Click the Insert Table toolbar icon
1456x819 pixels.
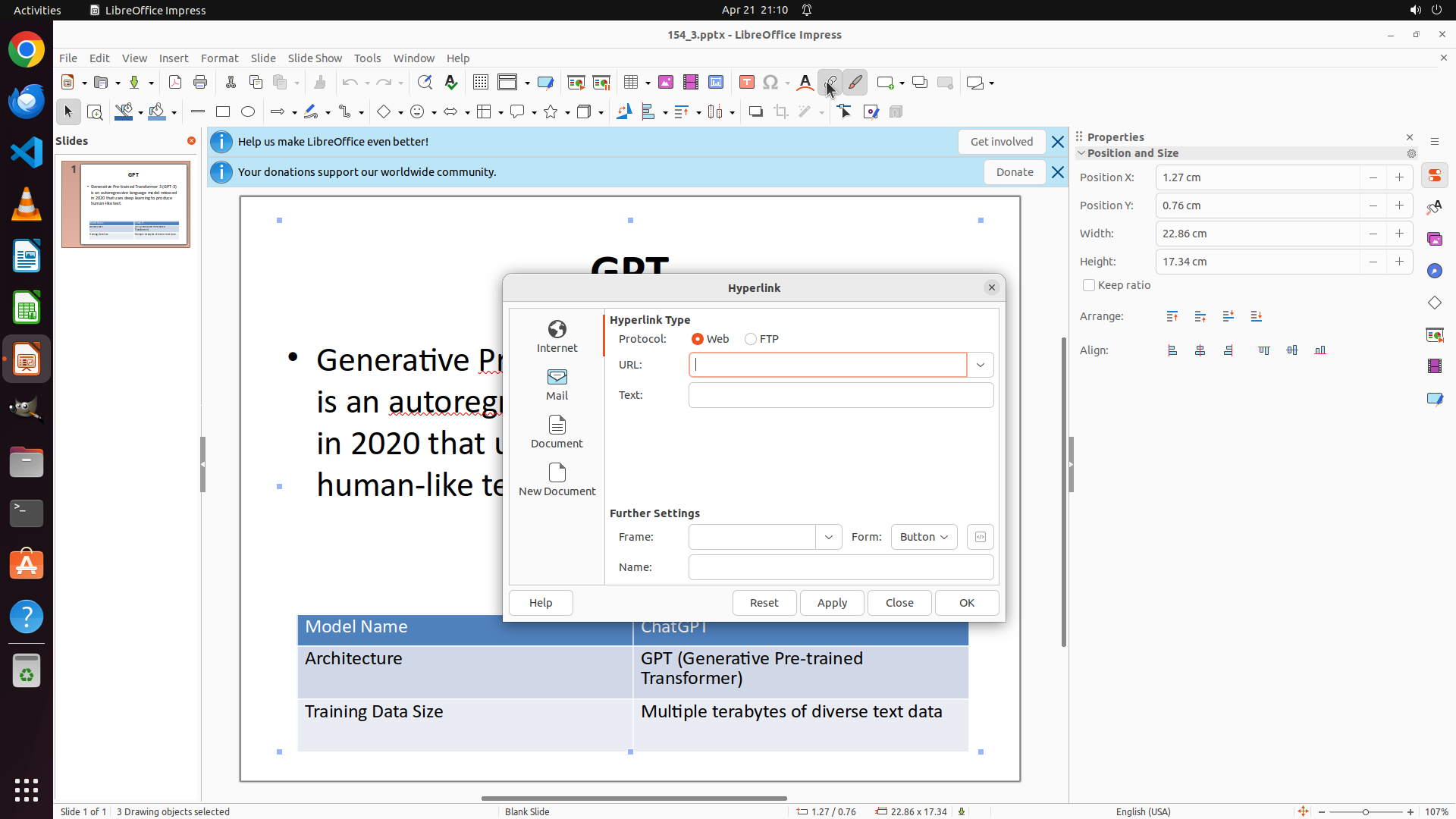tap(631, 83)
